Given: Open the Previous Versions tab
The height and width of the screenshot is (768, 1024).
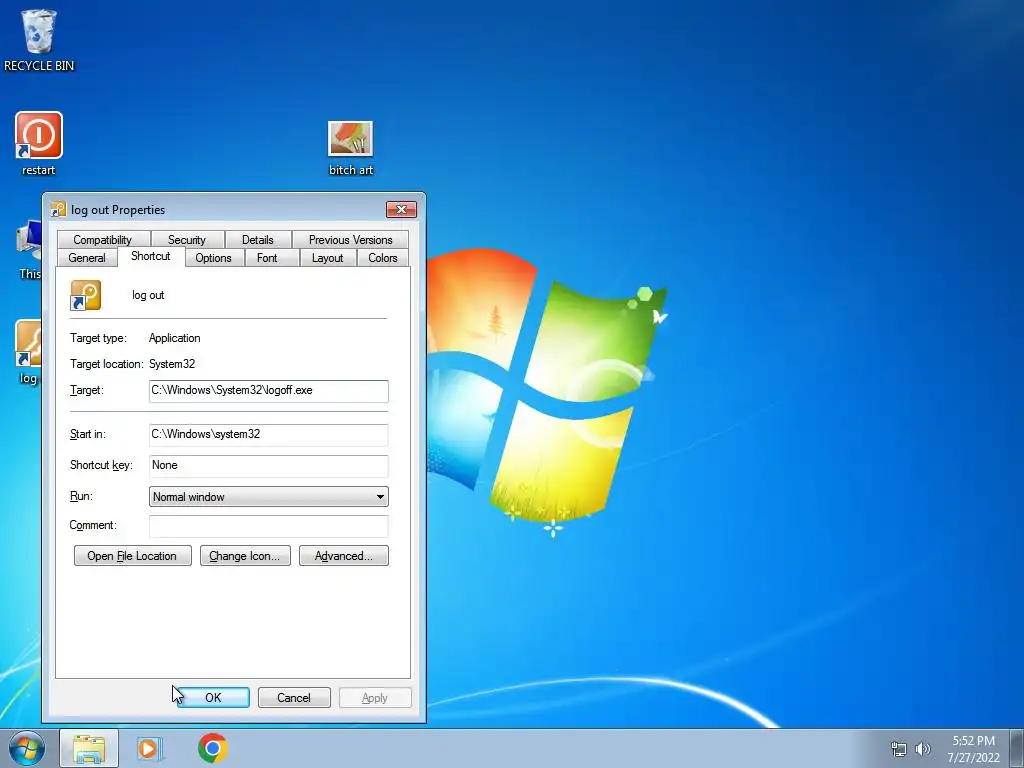Looking at the screenshot, I should [350, 240].
